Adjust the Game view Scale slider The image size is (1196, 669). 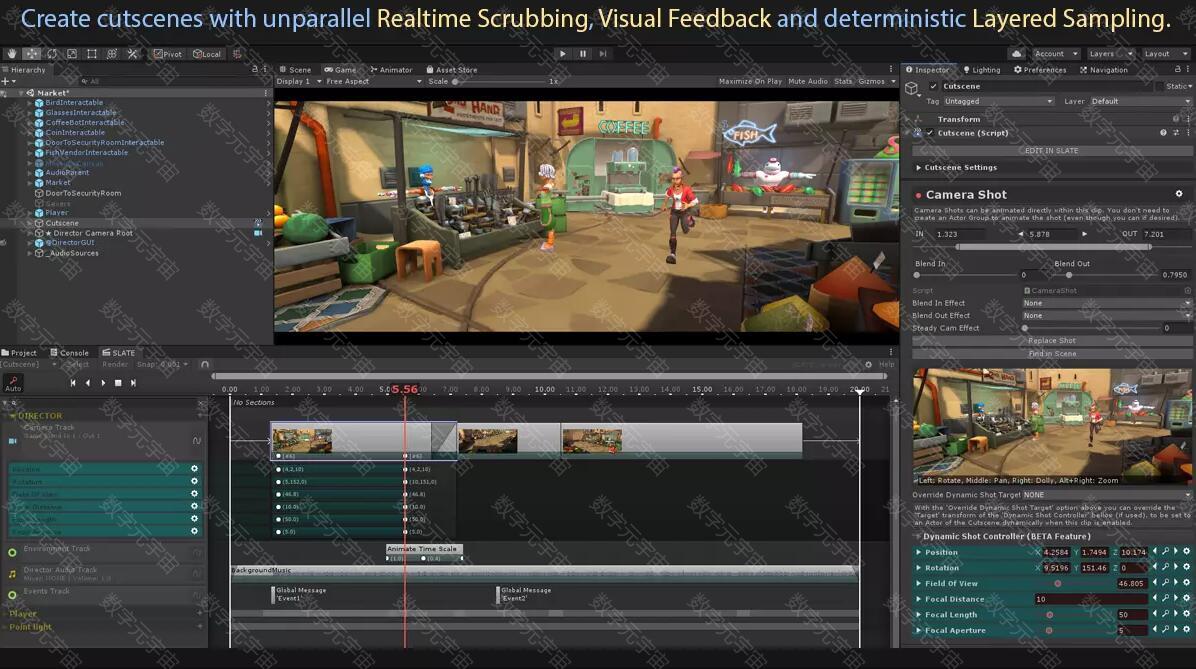coord(500,82)
